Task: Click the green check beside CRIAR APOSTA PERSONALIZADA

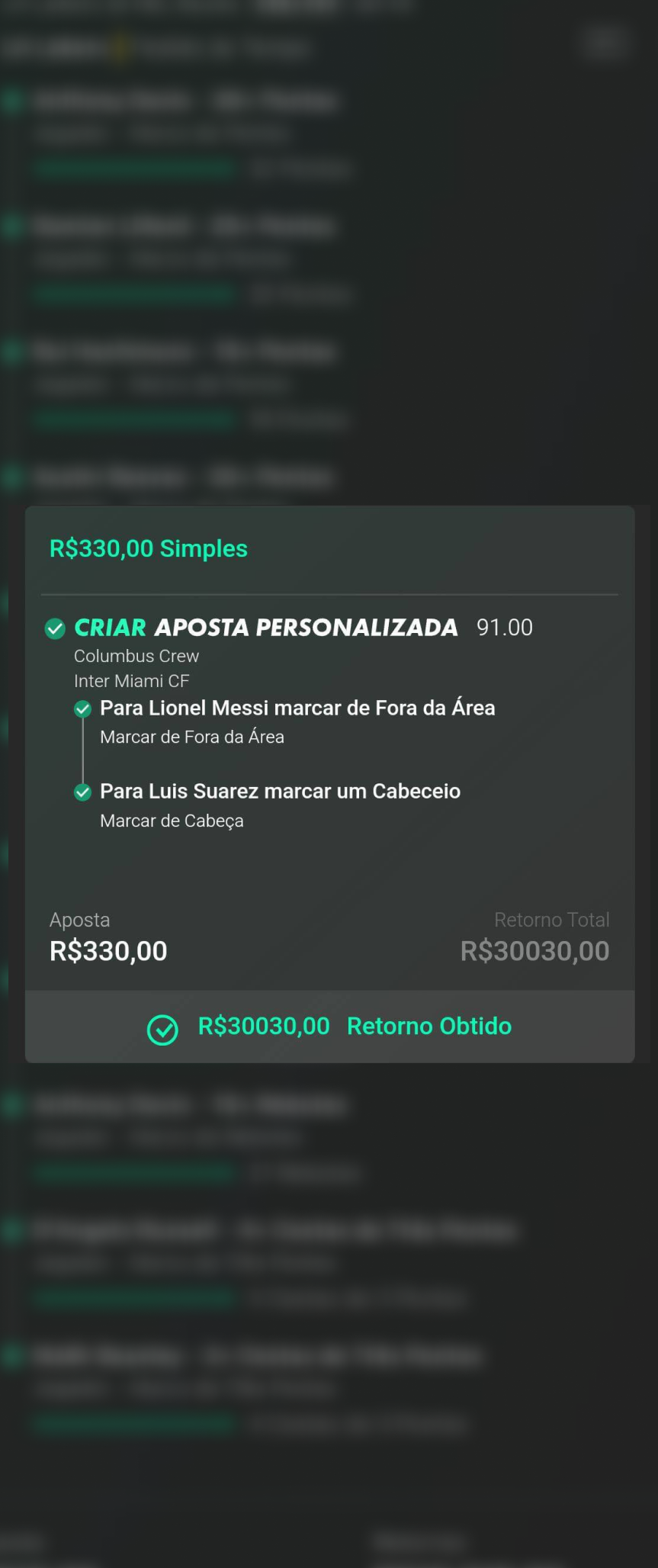Action: click(55, 628)
